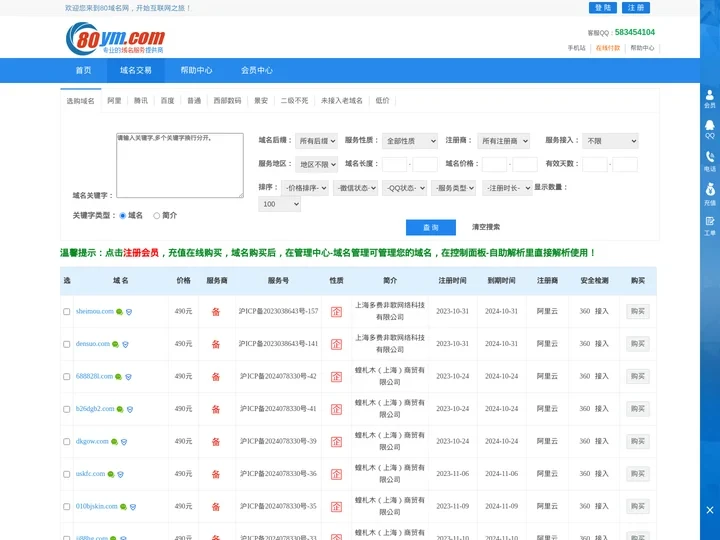
Task: Click the 清空搜索 clear search link
Action: tap(486, 227)
